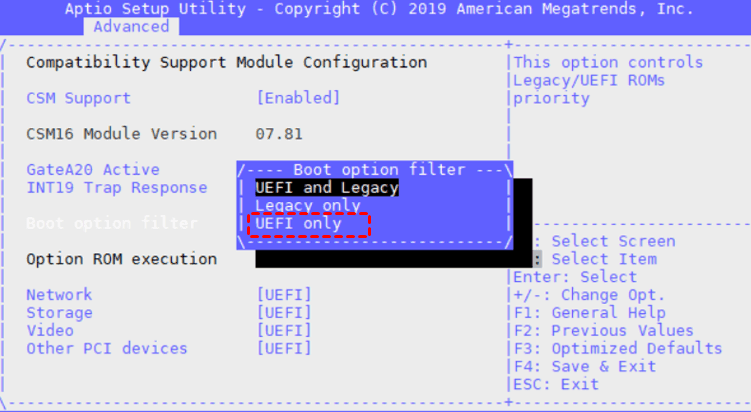751x412 pixels.
Task: Select the Network option ROM label
Action: [x=59, y=294]
